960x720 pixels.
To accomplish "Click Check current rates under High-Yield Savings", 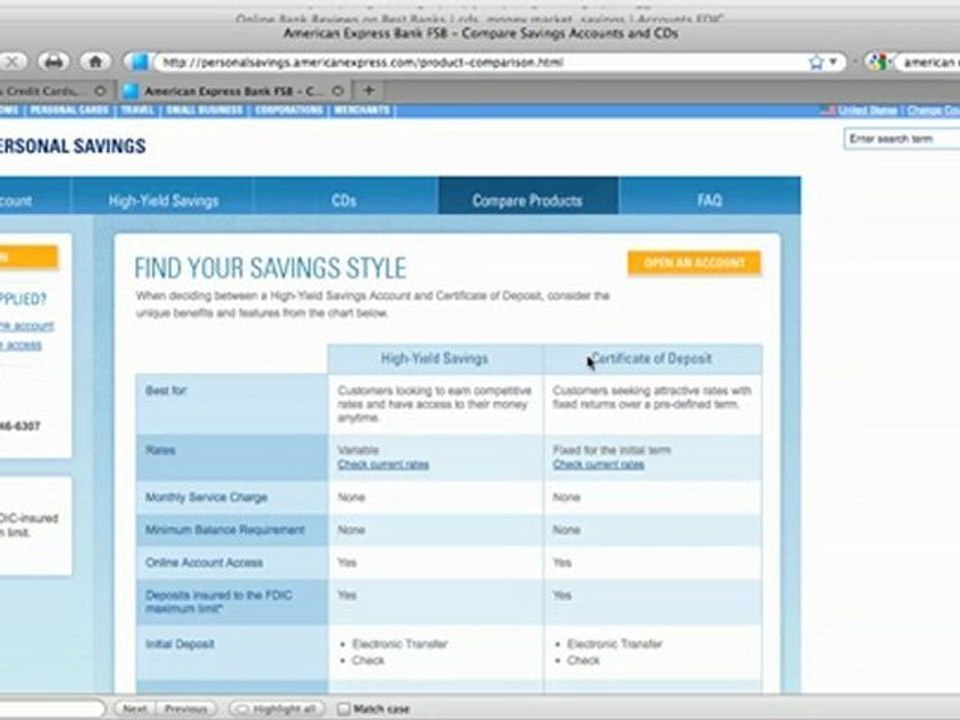I will click(383, 465).
